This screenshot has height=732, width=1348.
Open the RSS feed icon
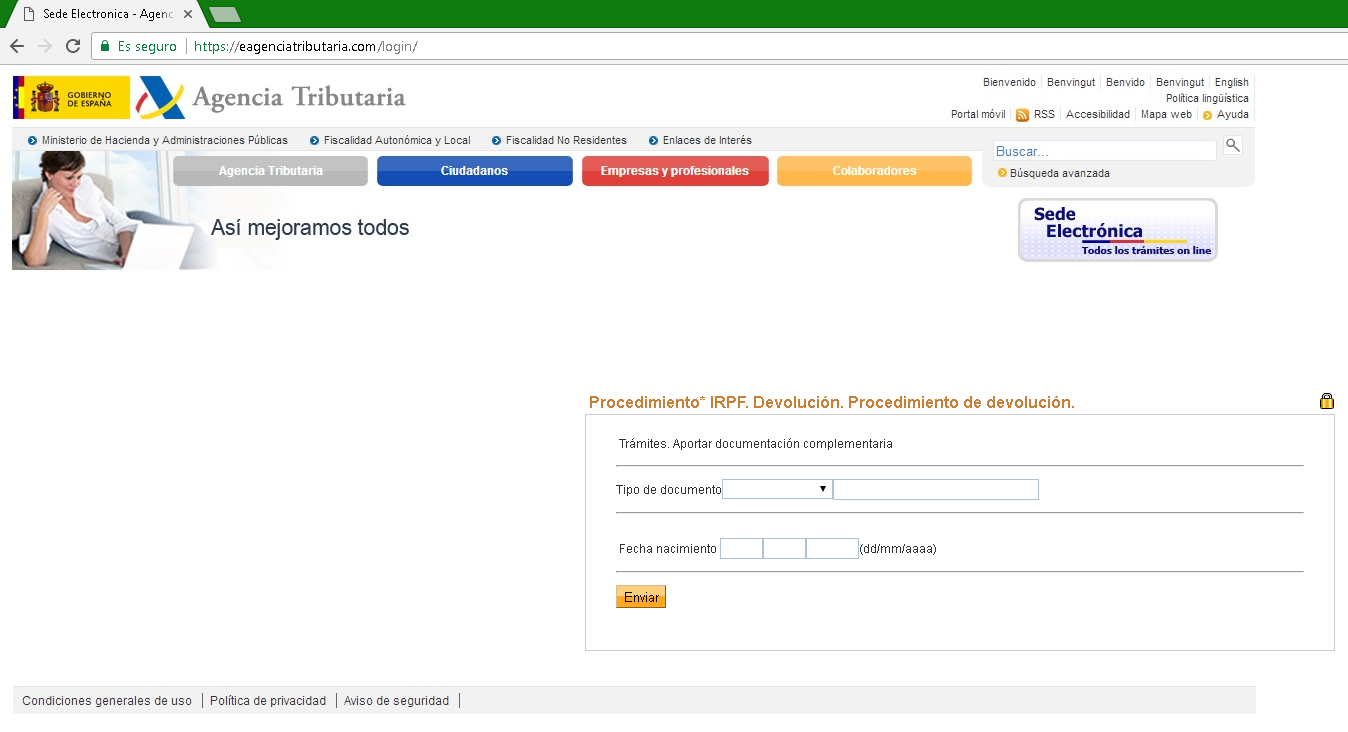pos(1022,115)
